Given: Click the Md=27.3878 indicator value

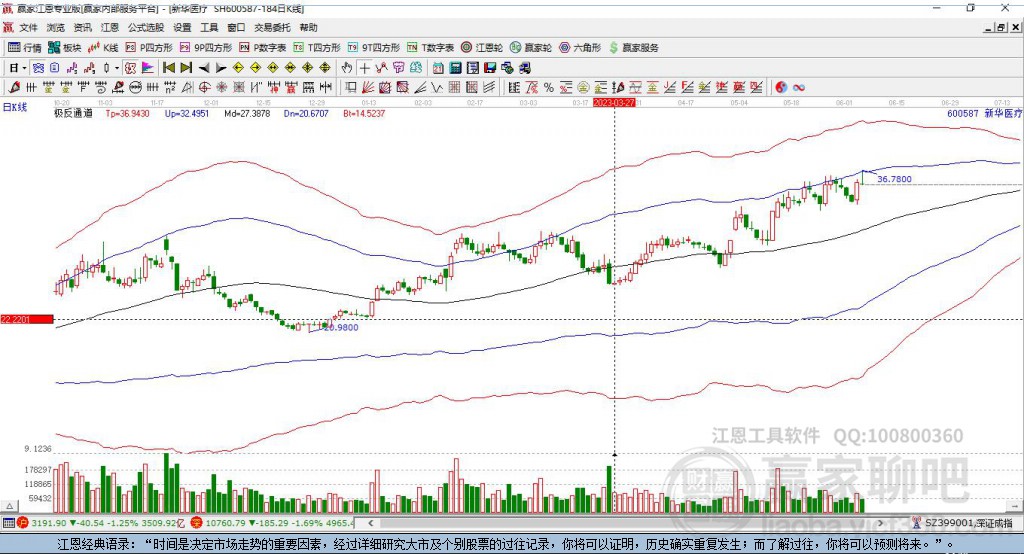Looking at the screenshot, I should [x=247, y=113].
